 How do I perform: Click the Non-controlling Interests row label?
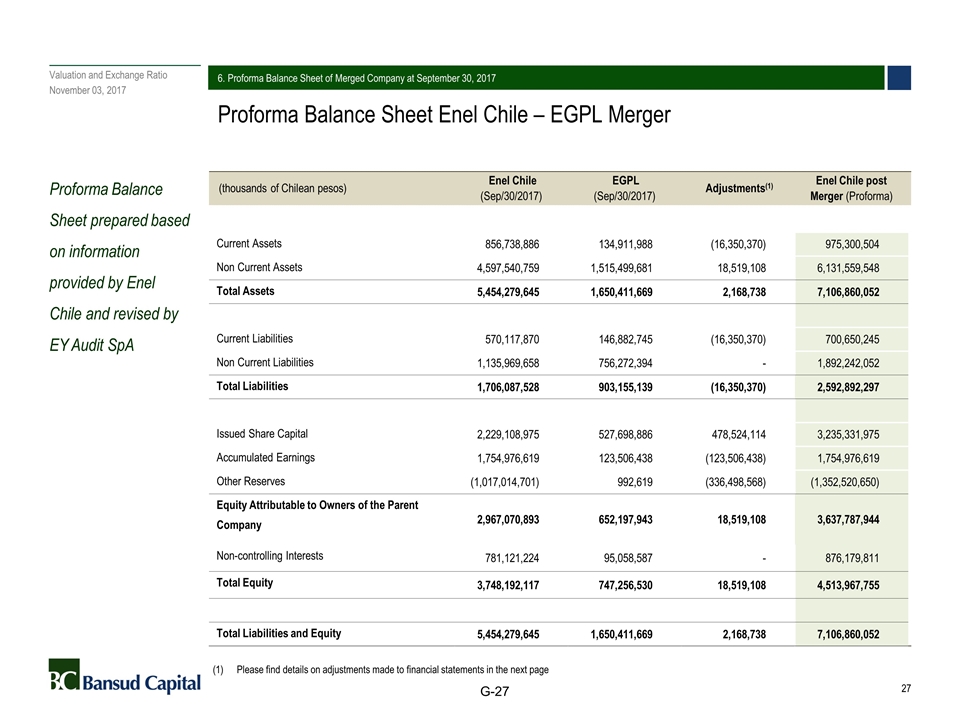(269, 555)
